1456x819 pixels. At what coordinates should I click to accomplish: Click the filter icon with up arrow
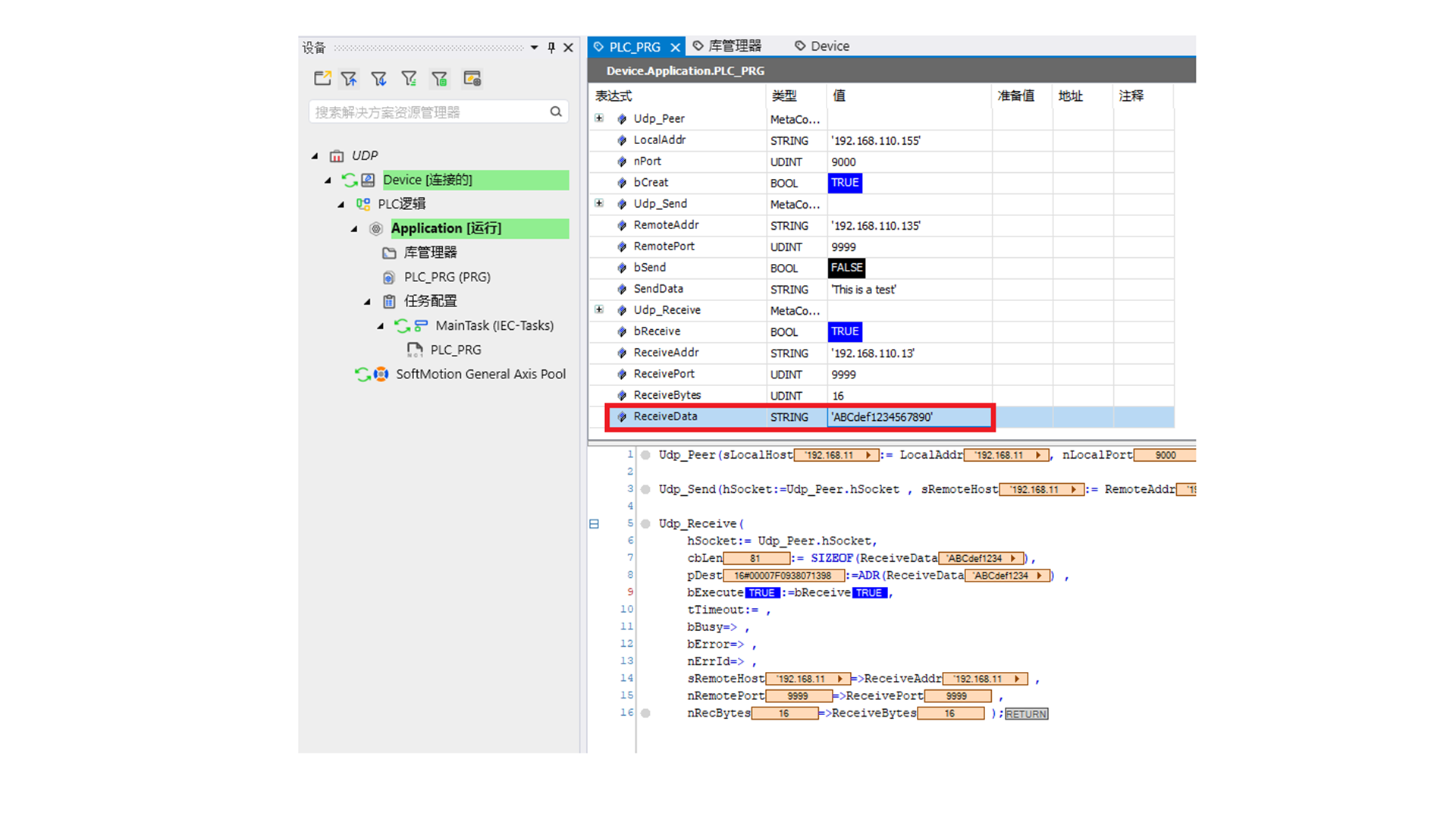(x=349, y=78)
